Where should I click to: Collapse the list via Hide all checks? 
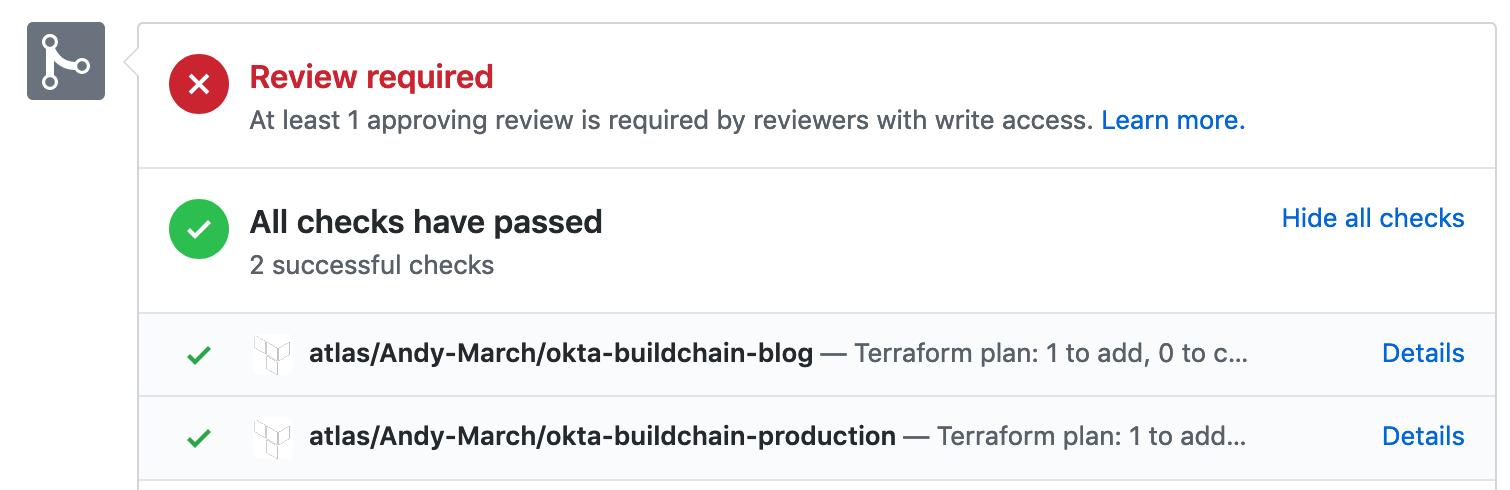tap(1372, 218)
